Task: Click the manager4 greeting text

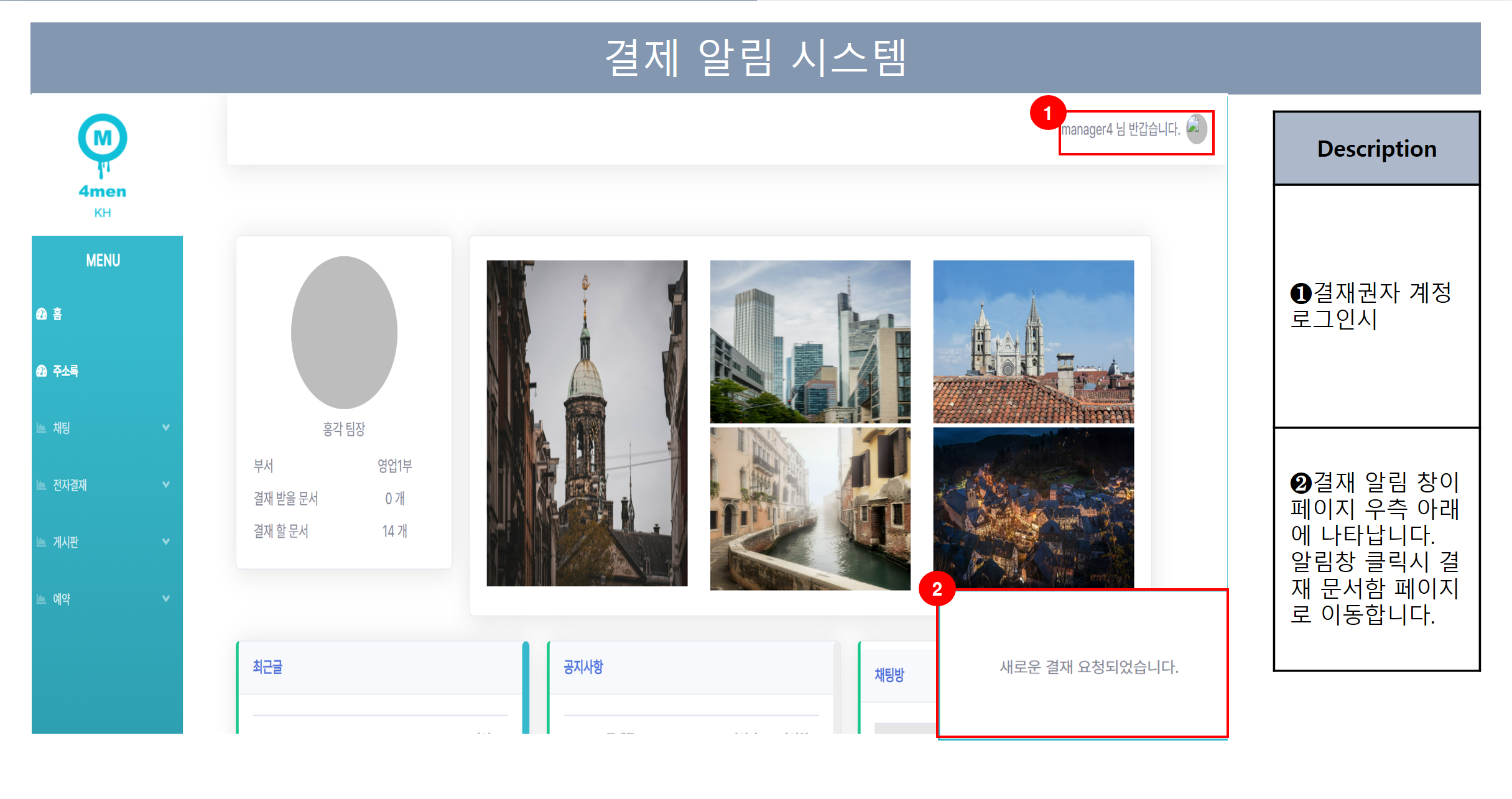Action: click(1120, 129)
